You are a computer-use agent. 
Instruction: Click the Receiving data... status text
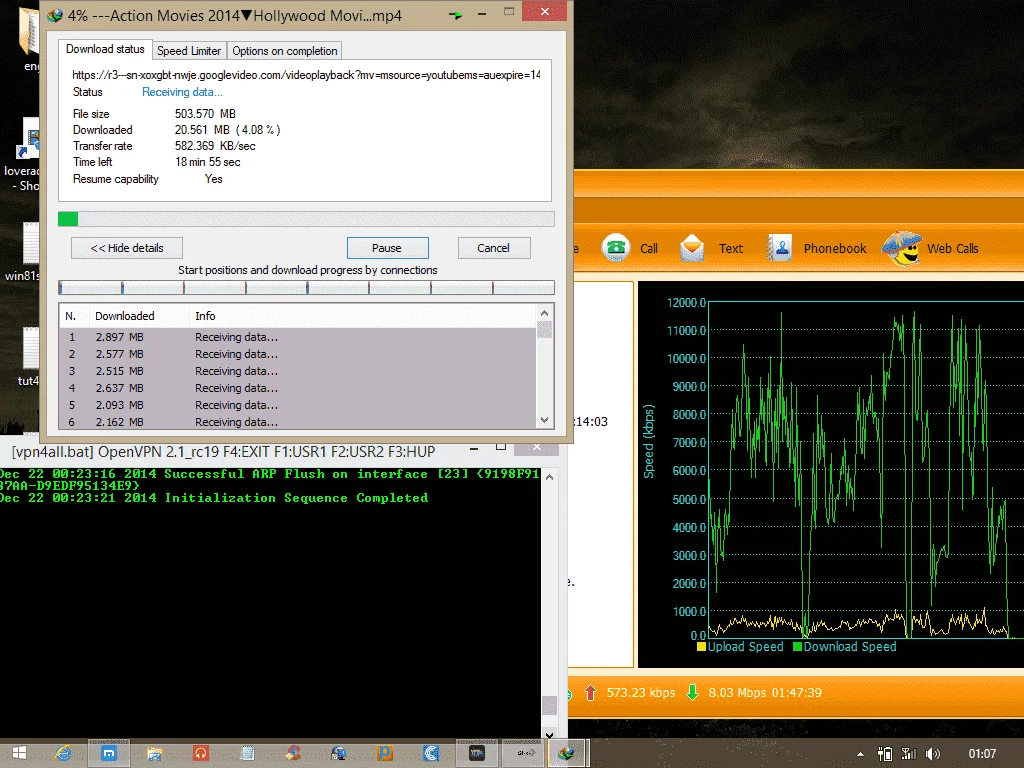pos(182,92)
